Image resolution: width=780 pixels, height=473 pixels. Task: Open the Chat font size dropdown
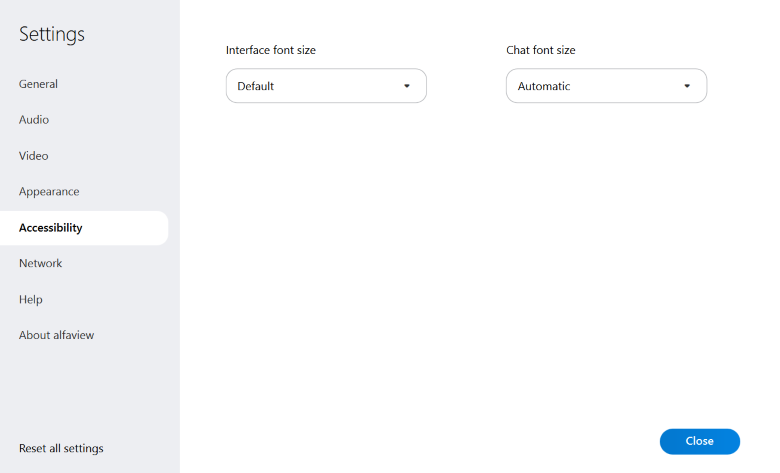coord(606,86)
